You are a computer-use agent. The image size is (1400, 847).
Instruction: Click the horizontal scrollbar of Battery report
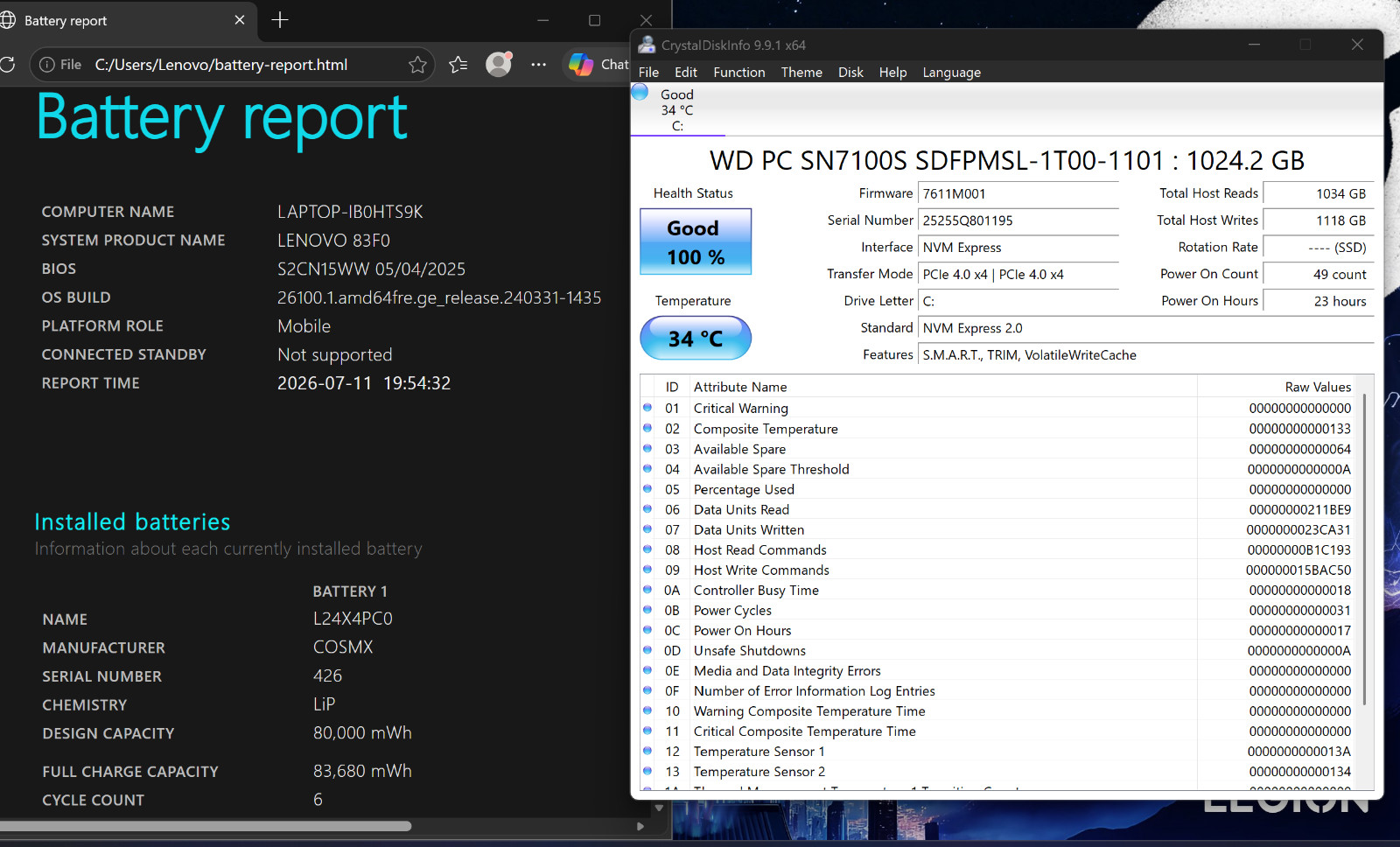206,826
